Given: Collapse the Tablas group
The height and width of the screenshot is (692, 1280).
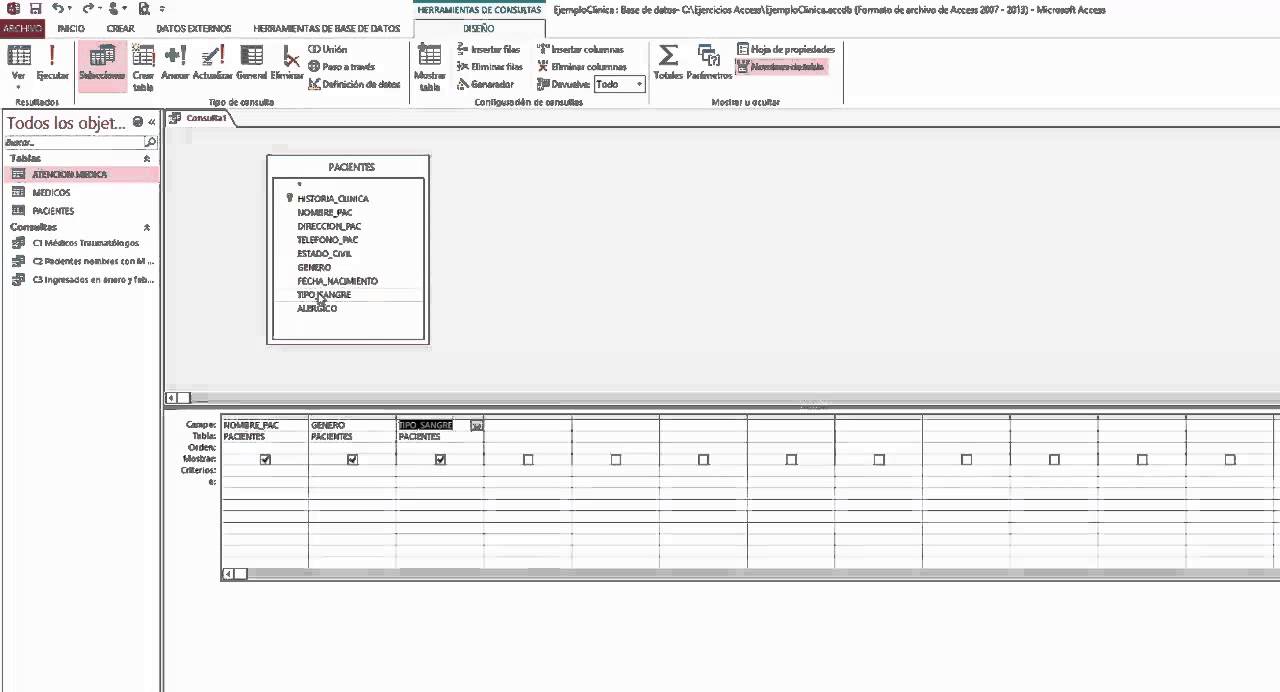Looking at the screenshot, I should point(147,158).
